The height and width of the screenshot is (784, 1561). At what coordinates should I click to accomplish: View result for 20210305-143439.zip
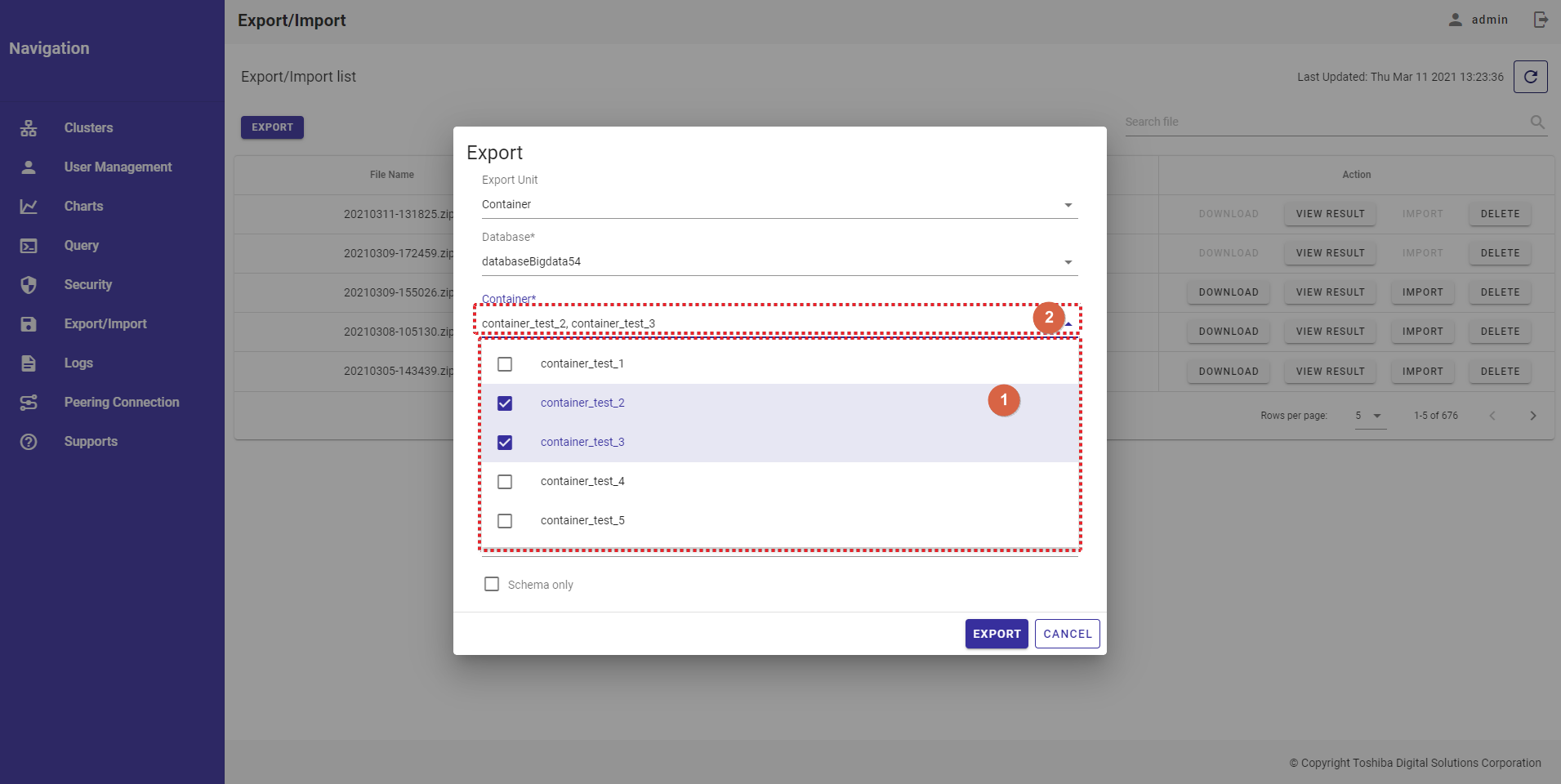click(1330, 372)
